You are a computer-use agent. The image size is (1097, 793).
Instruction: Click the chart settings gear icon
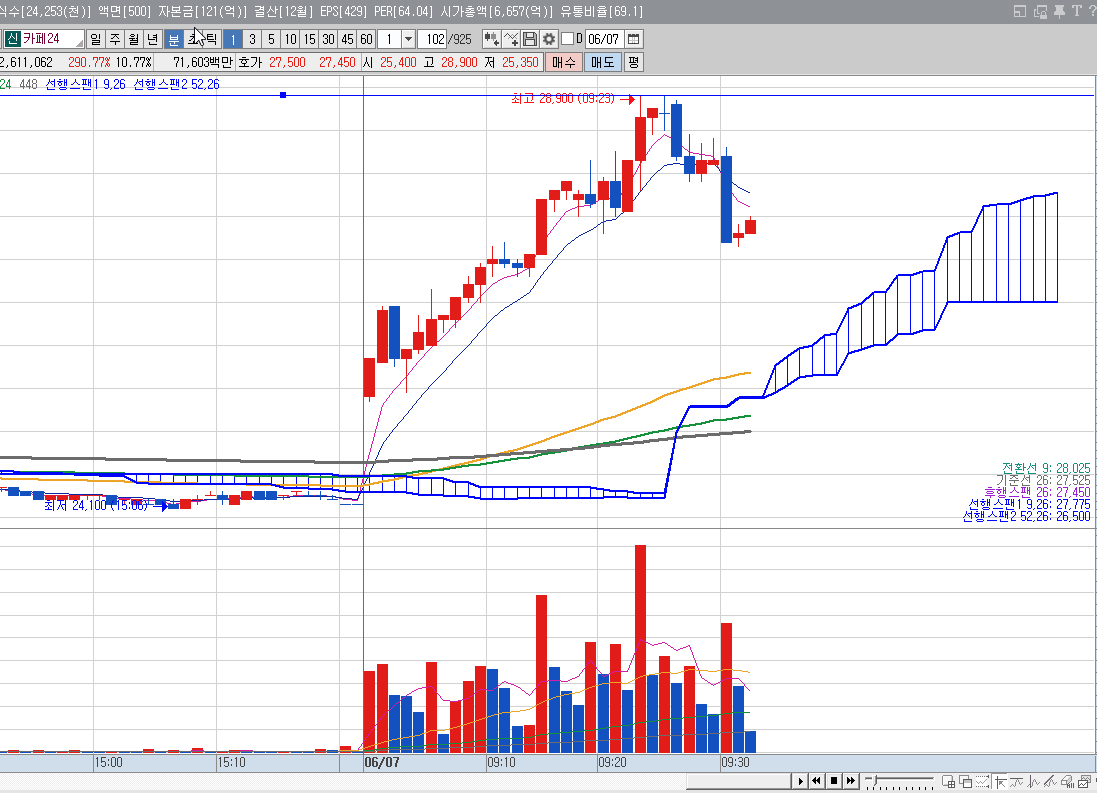549,39
